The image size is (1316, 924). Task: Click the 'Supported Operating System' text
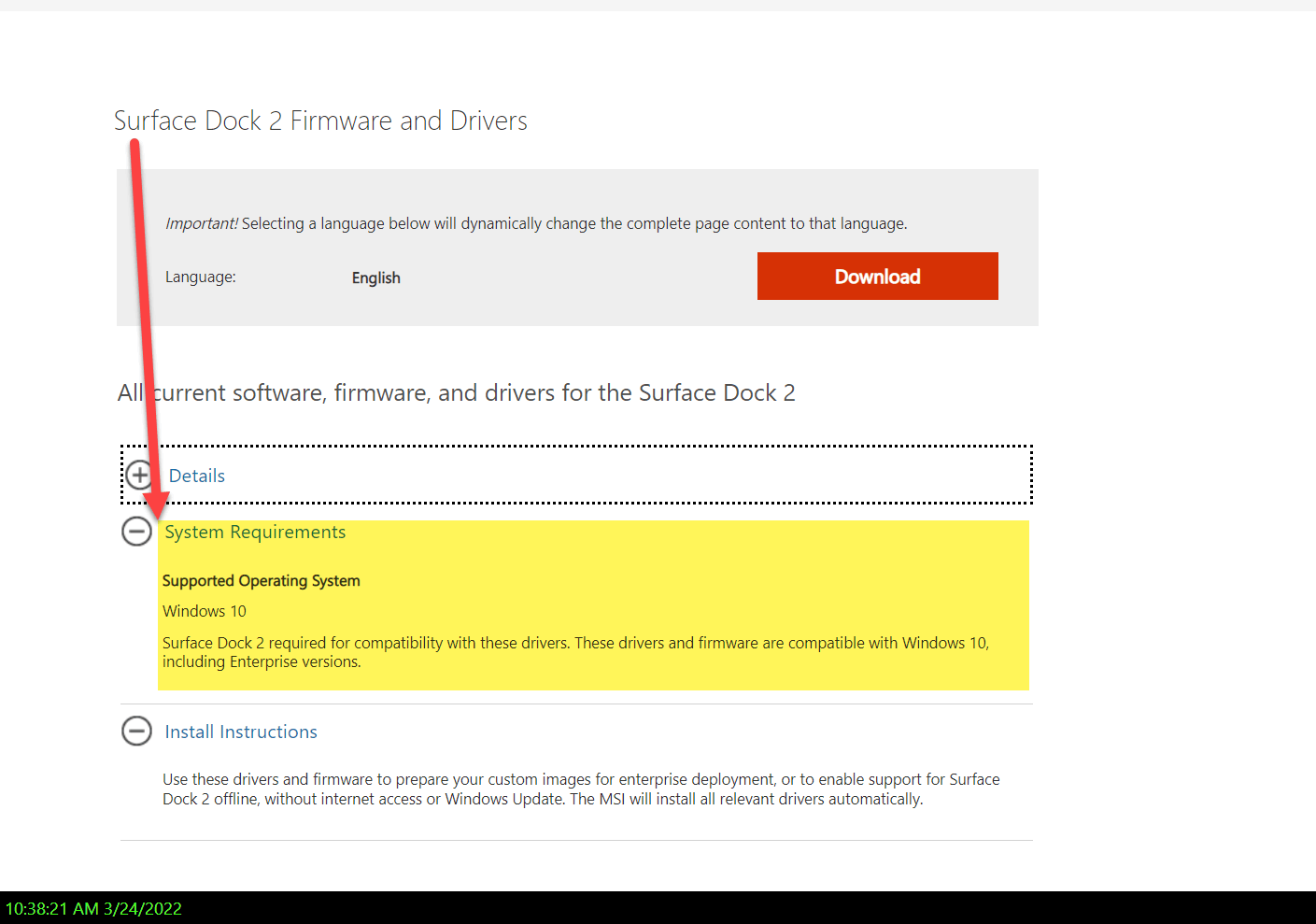pos(261,580)
